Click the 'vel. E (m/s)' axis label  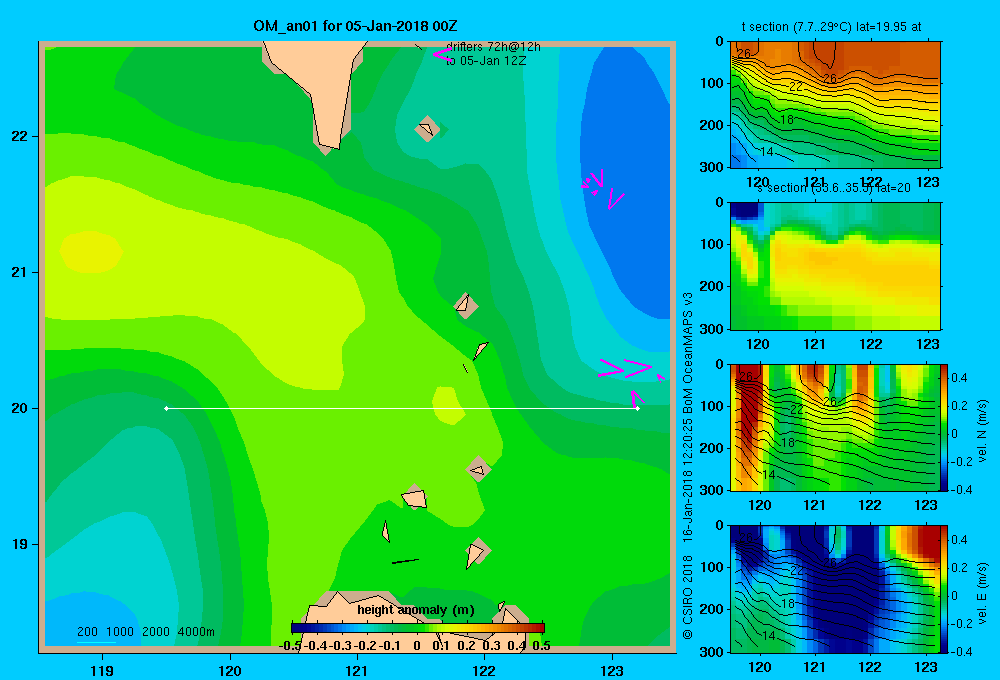pyautogui.click(x=982, y=593)
